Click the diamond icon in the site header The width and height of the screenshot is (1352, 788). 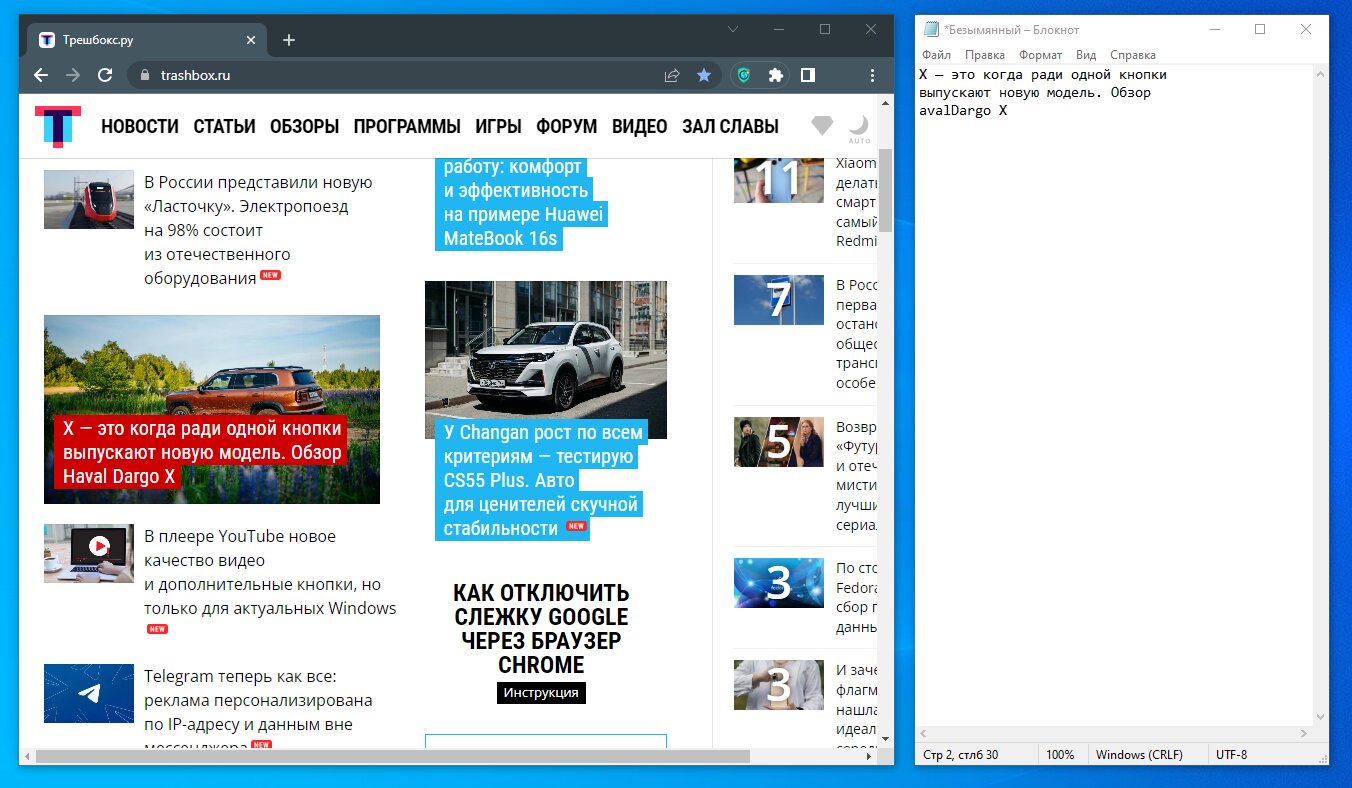click(x=822, y=126)
